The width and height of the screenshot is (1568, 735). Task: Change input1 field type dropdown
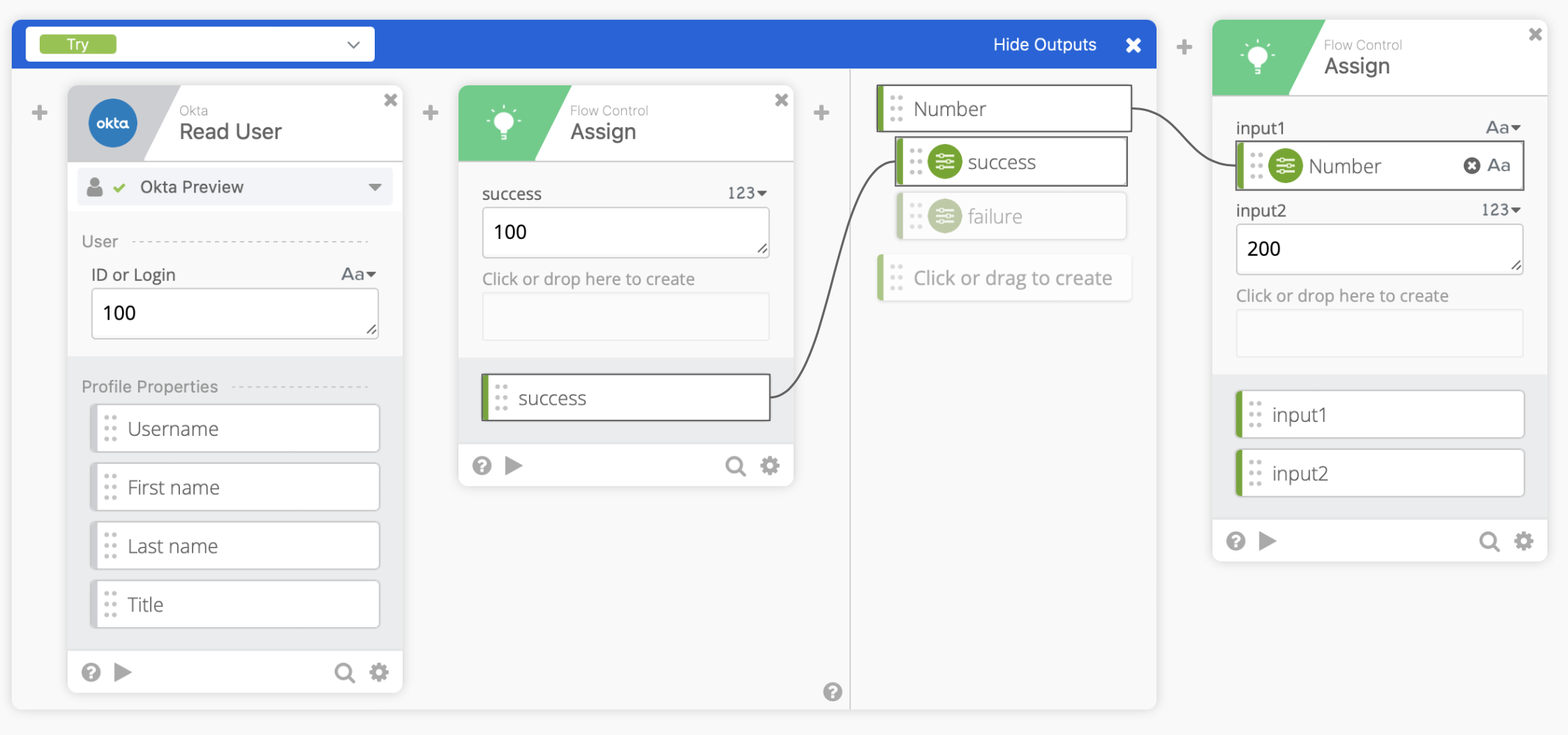pyautogui.click(x=1503, y=128)
